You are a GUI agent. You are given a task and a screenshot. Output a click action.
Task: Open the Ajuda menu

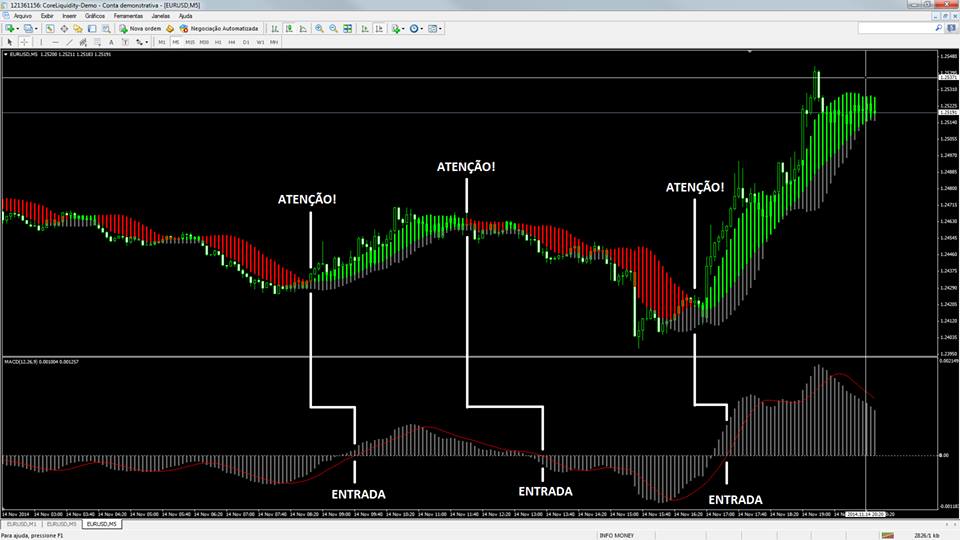point(186,16)
